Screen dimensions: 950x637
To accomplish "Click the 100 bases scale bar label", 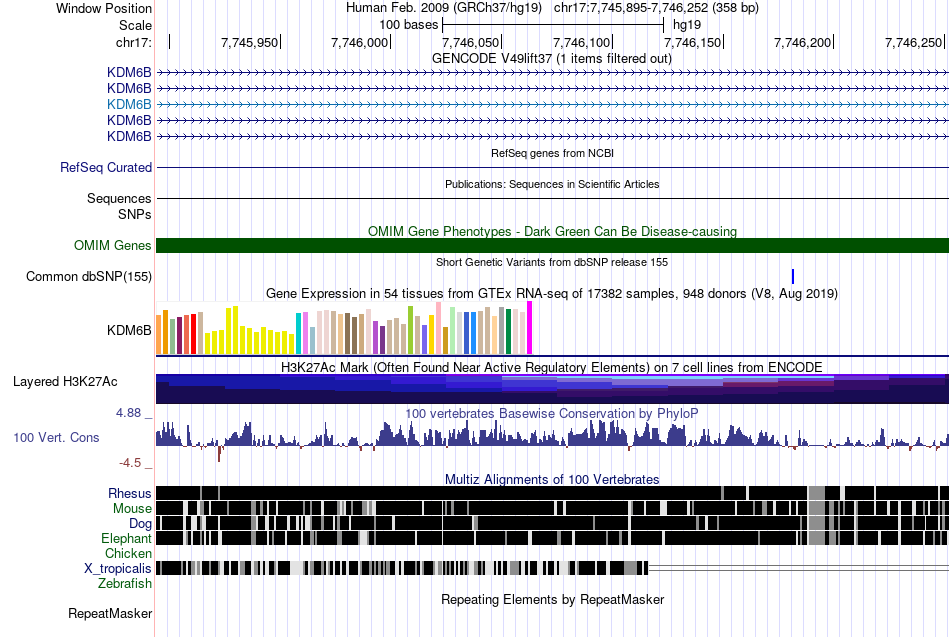I will pyautogui.click(x=408, y=25).
